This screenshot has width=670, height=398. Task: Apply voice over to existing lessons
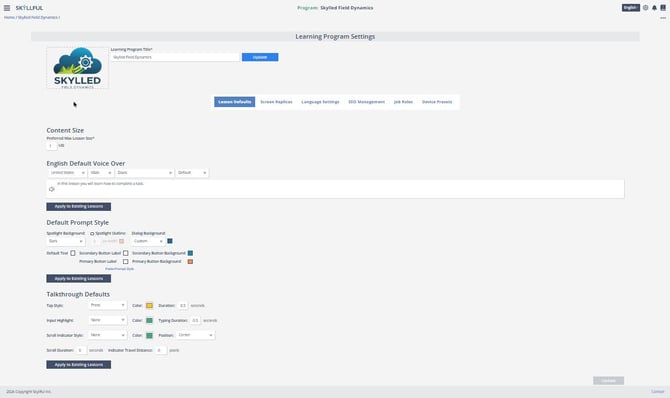click(x=79, y=206)
